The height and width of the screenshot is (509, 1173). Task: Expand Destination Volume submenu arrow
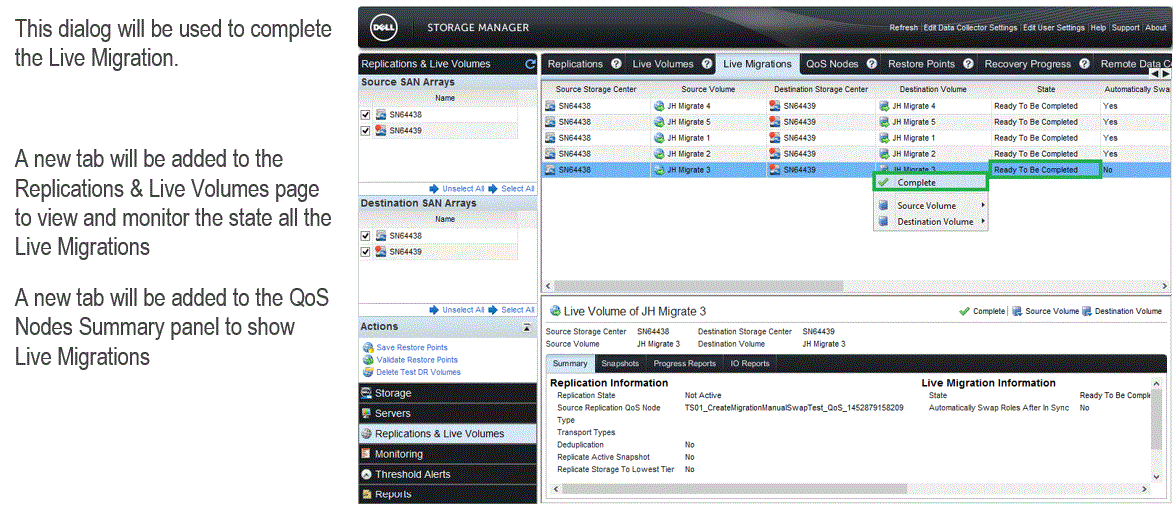coord(982,222)
